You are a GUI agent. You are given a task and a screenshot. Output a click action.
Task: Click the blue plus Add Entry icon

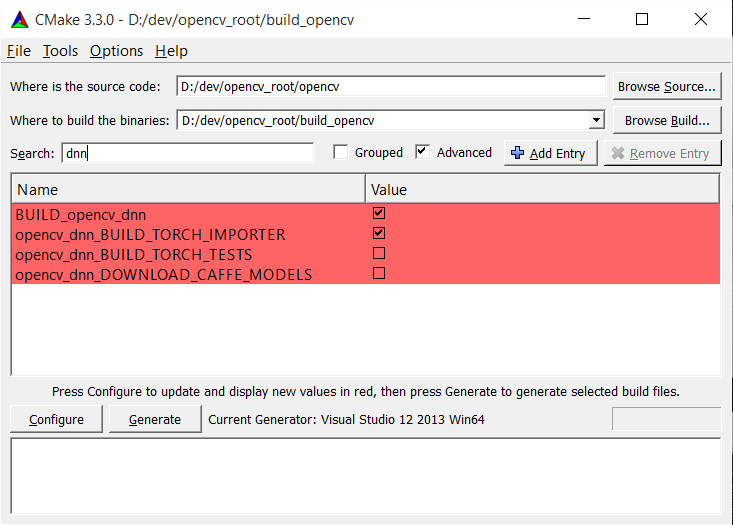click(517, 153)
